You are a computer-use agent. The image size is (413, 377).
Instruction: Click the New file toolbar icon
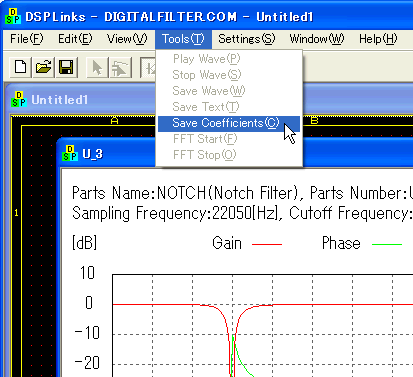pyautogui.click(x=21, y=67)
